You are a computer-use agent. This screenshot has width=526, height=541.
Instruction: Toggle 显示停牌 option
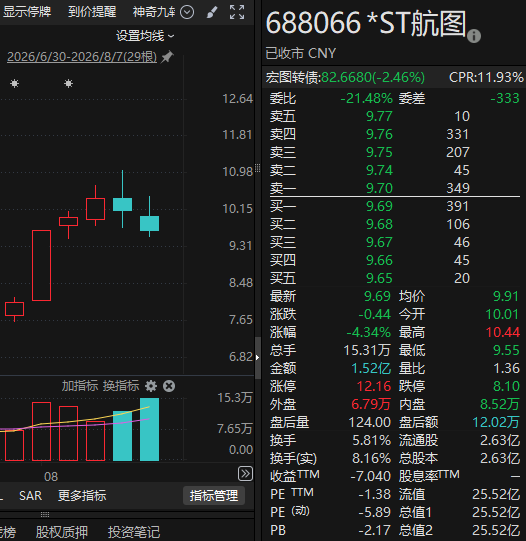point(27,12)
